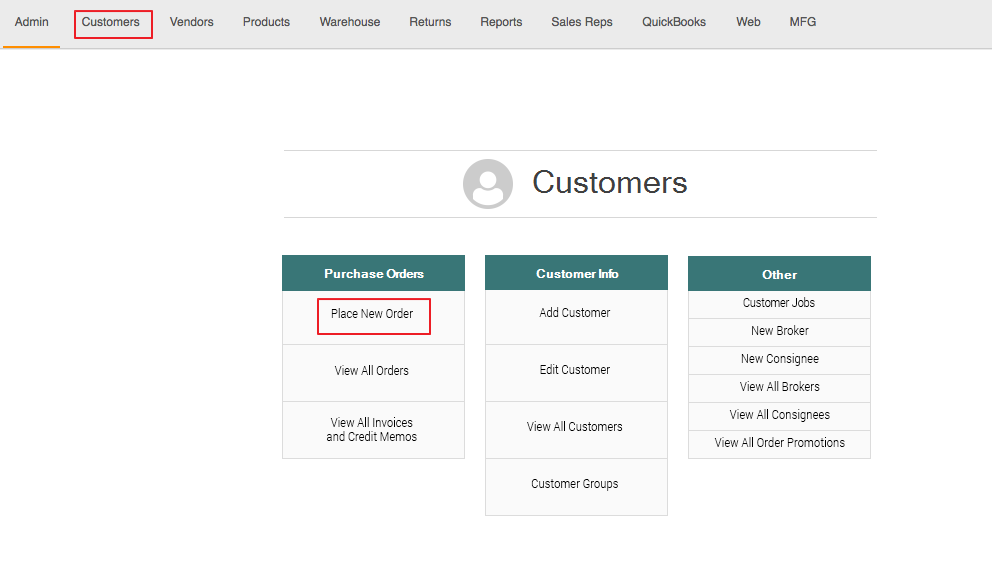Go to the Warehouse menu
992x584 pixels.
(x=350, y=22)
